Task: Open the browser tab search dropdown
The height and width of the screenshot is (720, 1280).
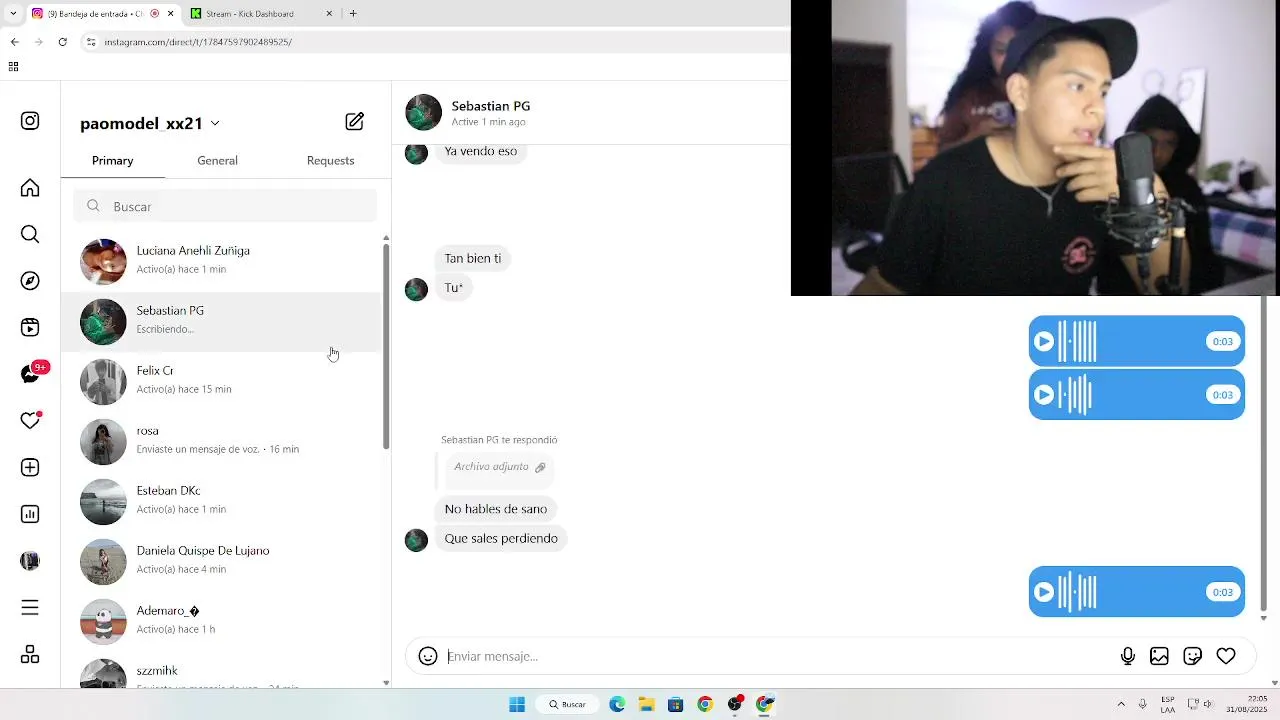Action: click(13, 13)
